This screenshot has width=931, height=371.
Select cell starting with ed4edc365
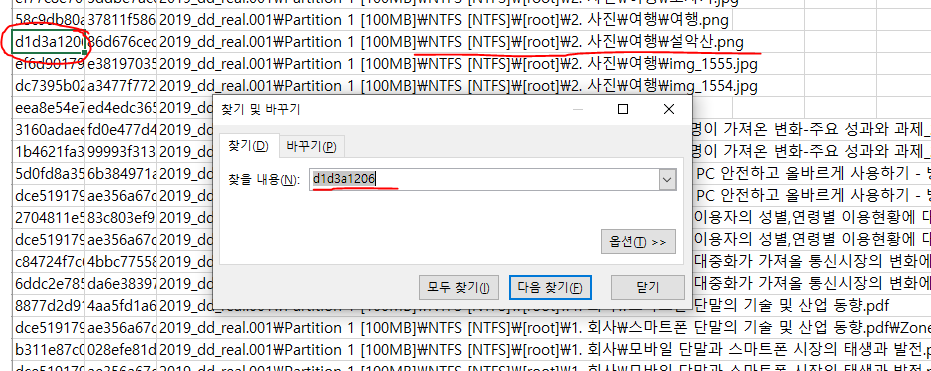point(122,108)
